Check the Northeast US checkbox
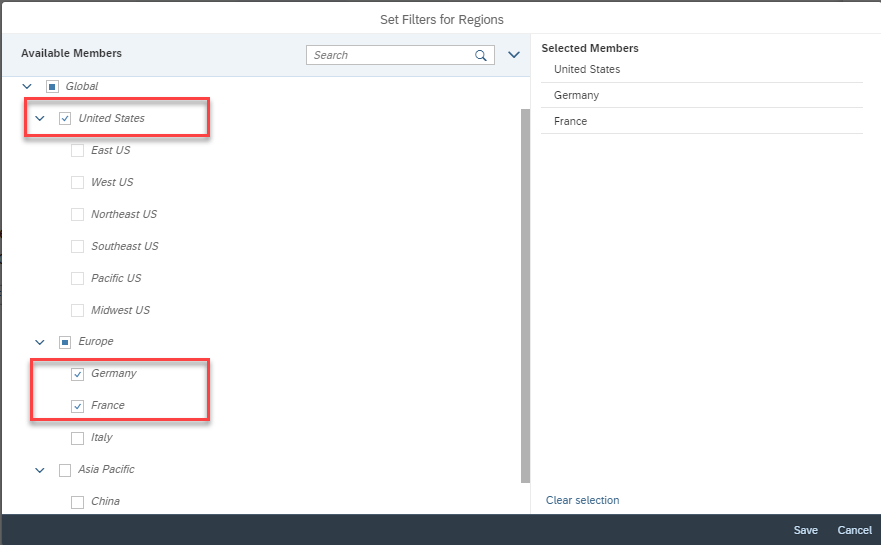The width and height of the screenshot is (881, 545). click(x=78, y=215)
